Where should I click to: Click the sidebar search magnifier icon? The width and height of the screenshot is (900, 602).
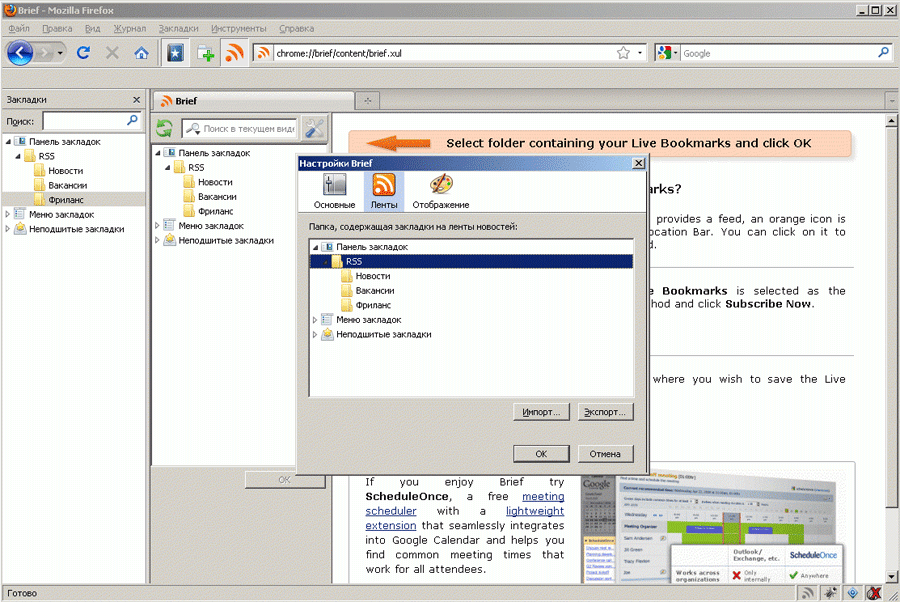(132, 120)
